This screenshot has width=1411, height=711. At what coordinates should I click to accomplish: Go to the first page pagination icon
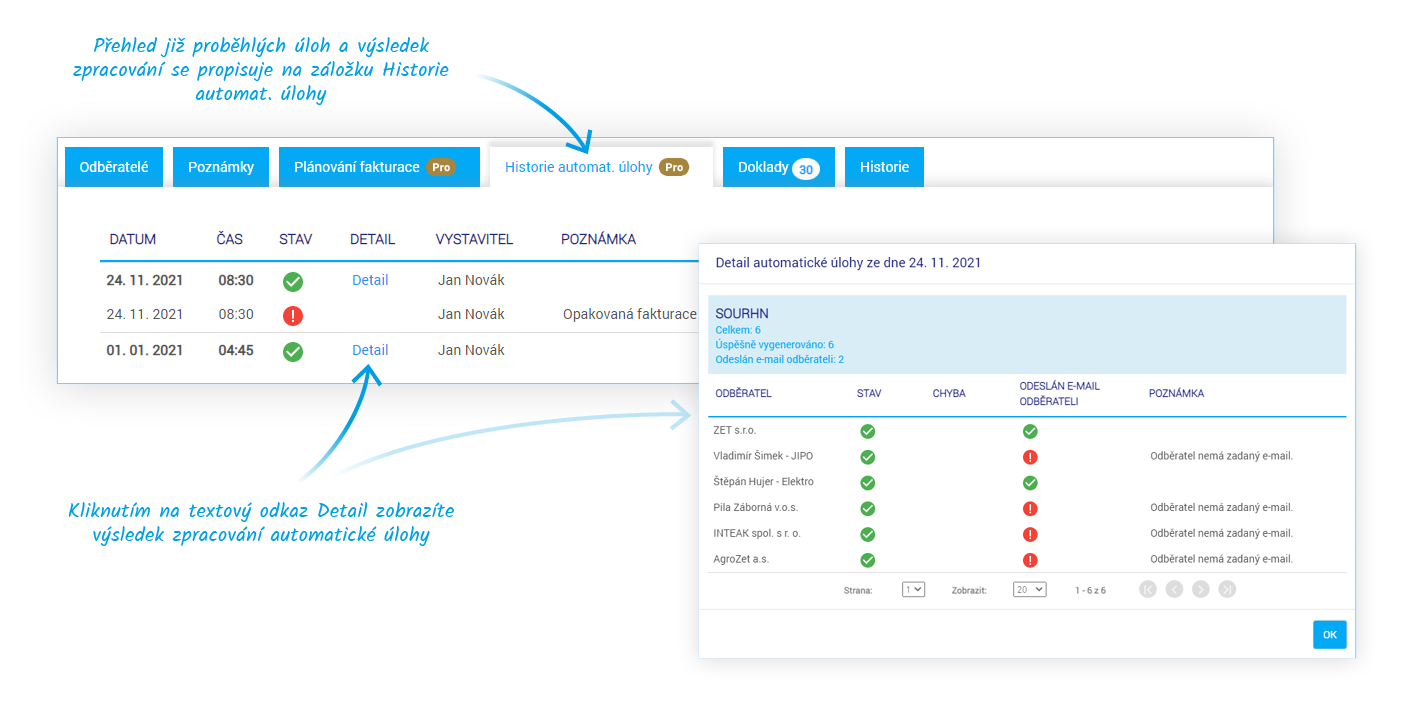click(1147, 589)
